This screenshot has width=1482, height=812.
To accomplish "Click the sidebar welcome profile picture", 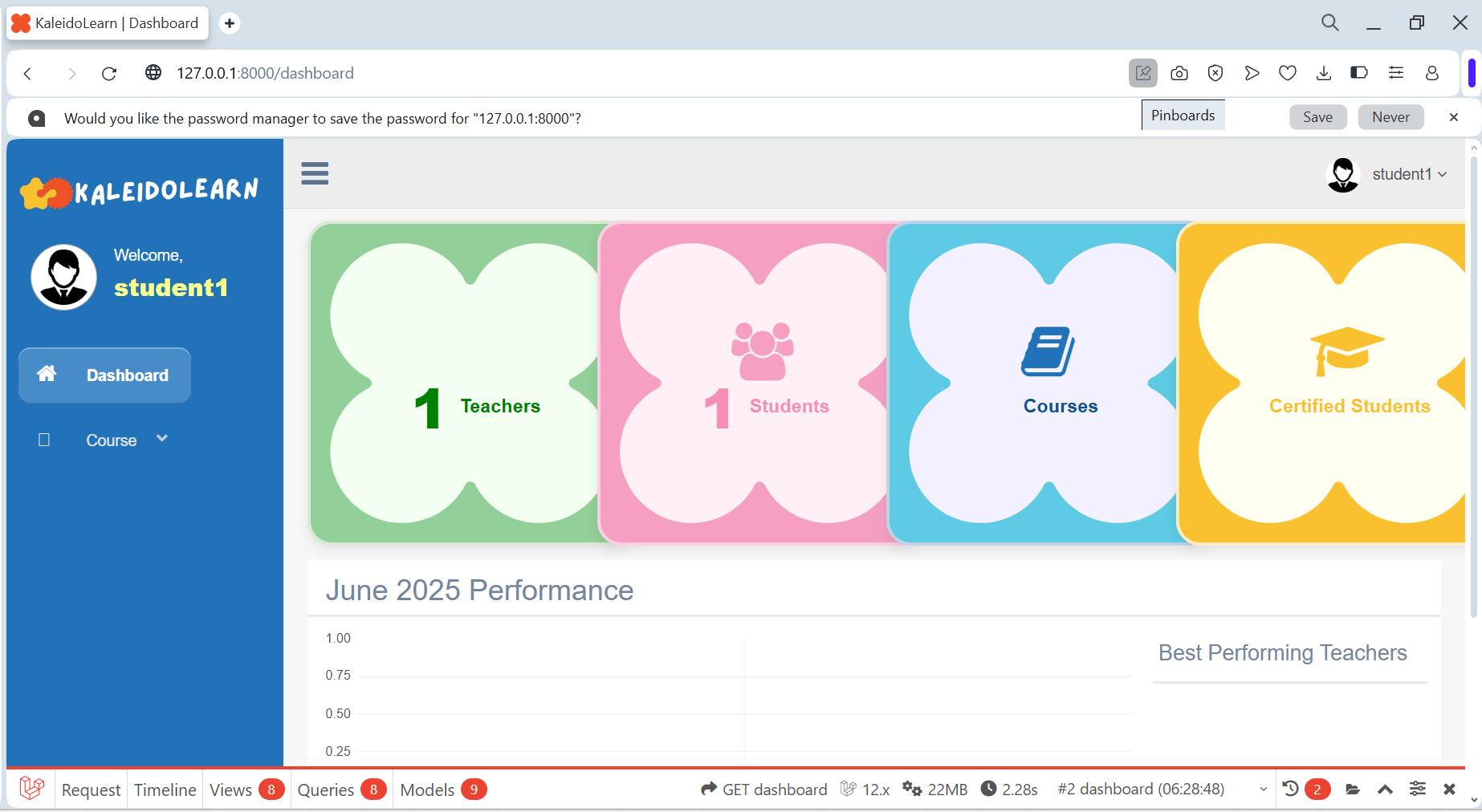I will (x=64, y=277).
